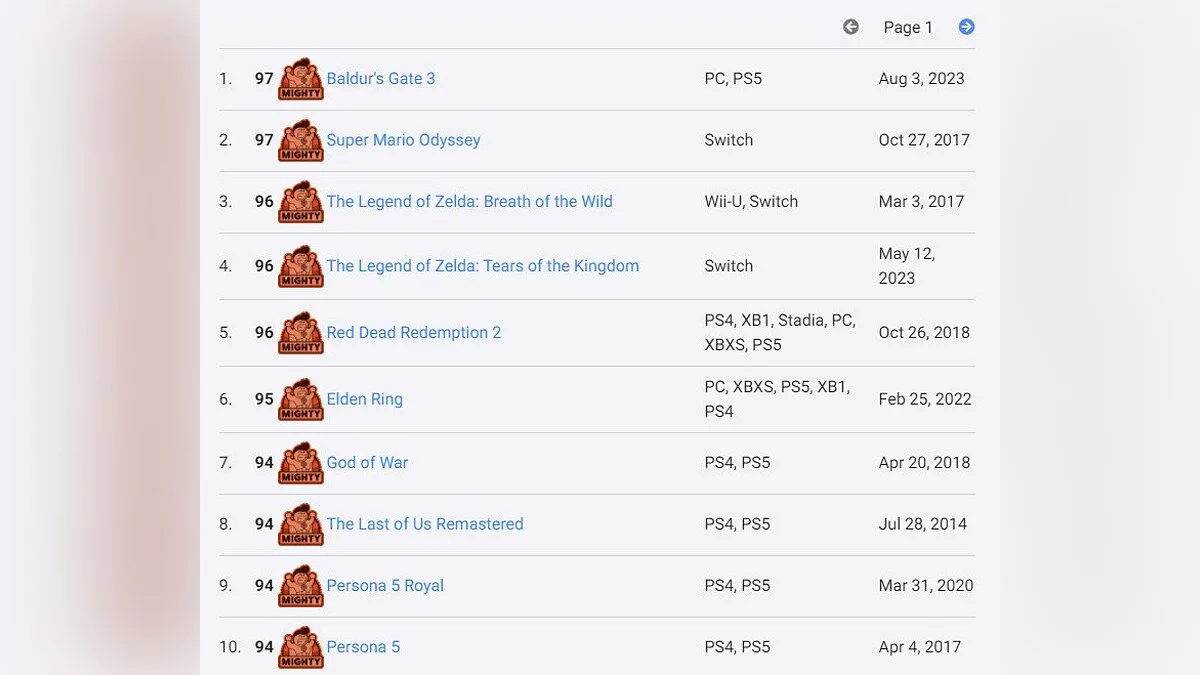Screen dimensions: 1200x675
Task: Open Baldur's Gate 3 game page
Action: tap(381, 79)
